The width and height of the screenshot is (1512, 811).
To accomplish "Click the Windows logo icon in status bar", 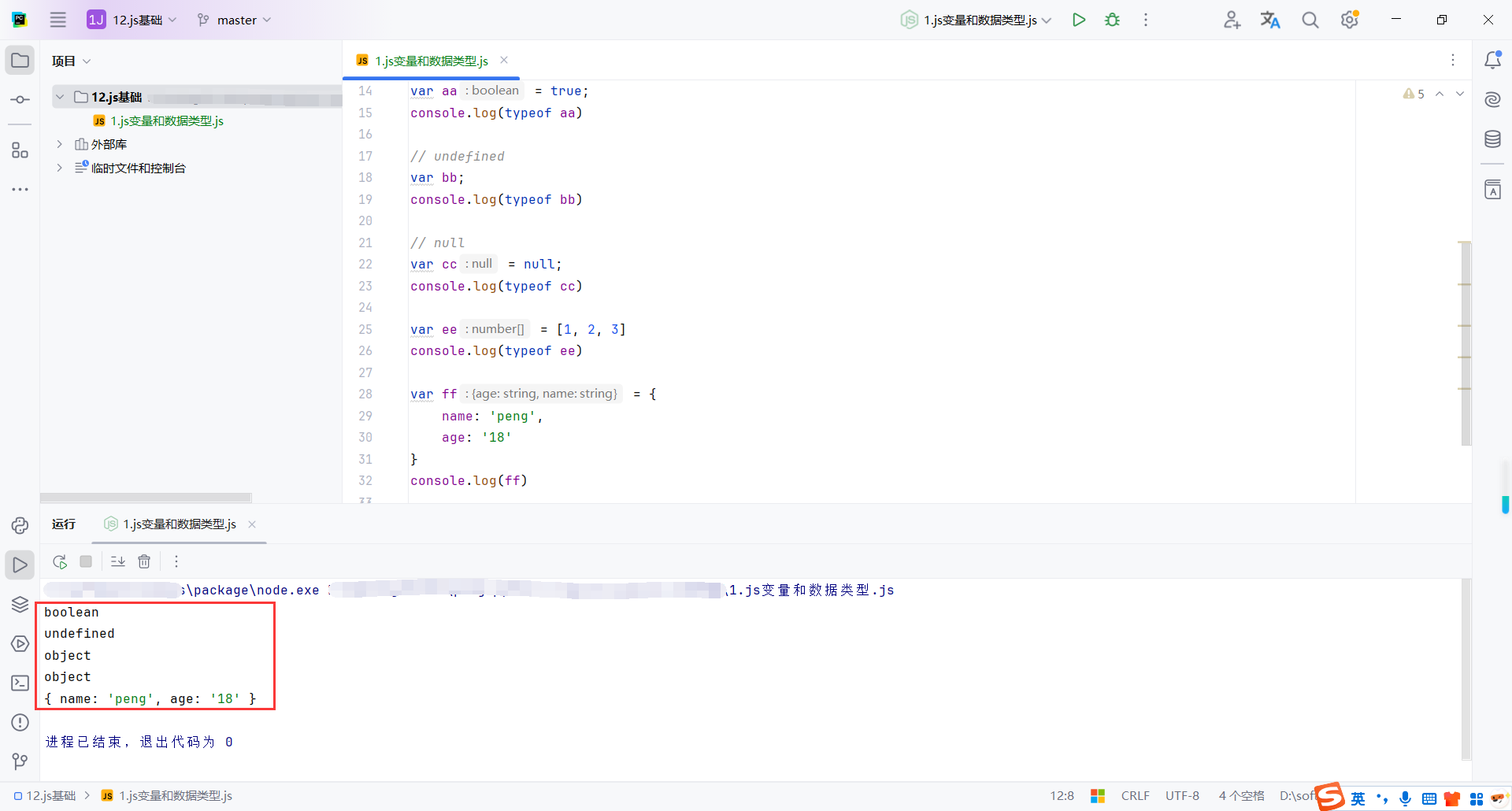I will pos(1098,796).
